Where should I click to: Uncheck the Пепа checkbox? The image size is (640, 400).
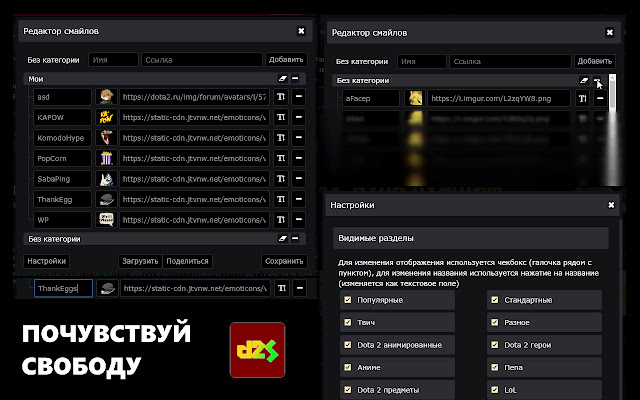[x=495, y=367]
